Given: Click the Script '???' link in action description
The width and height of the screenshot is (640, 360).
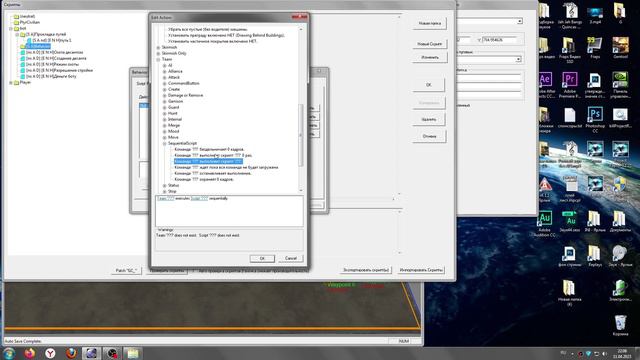Looking at the screenshot, I should pos(199,198).
